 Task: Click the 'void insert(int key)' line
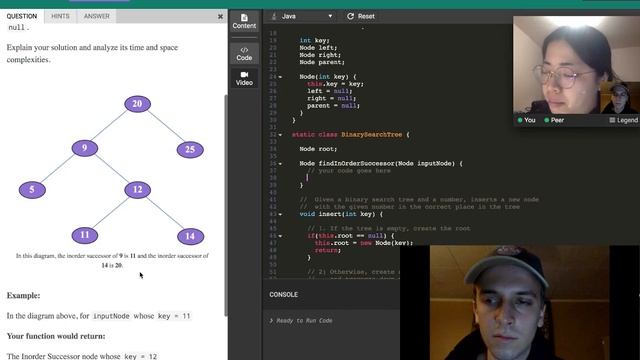[x=341, y=214]
